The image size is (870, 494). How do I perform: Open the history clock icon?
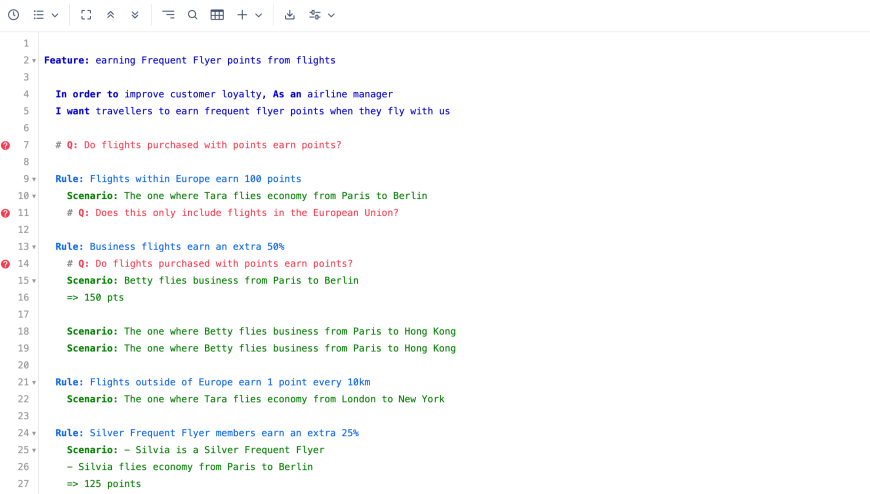click(x=13, y=15)
